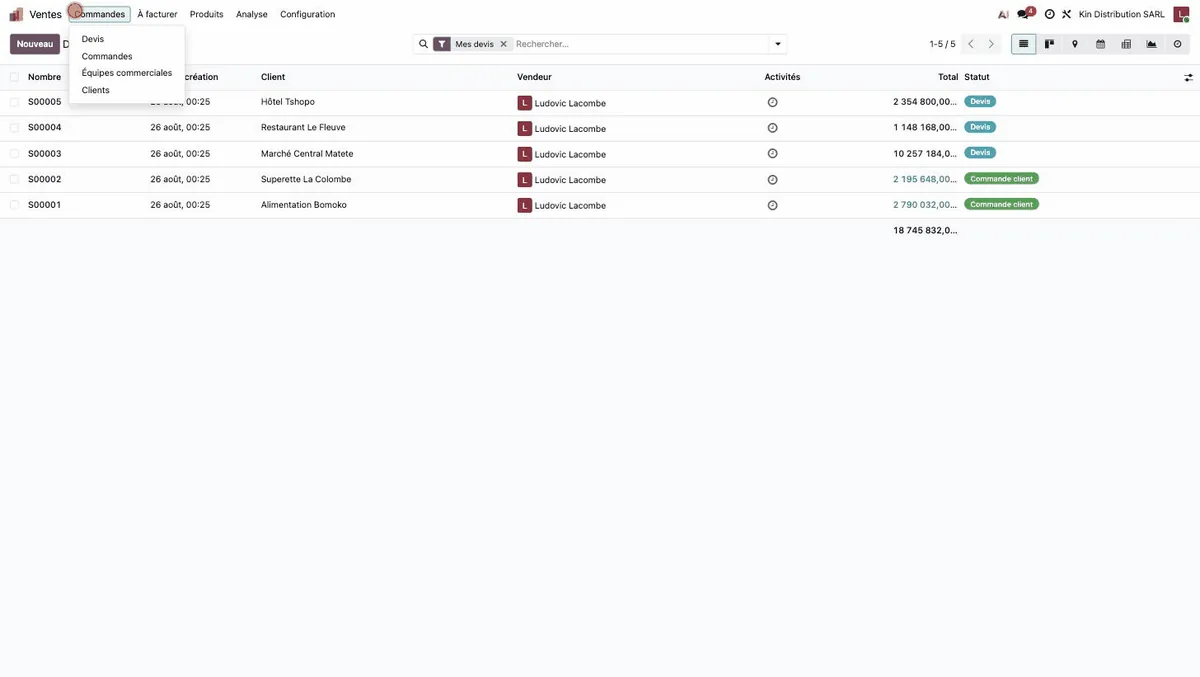Open activity clock for Marché Central Matete
Screen dimensions: 1200x677
click(772, 153)
